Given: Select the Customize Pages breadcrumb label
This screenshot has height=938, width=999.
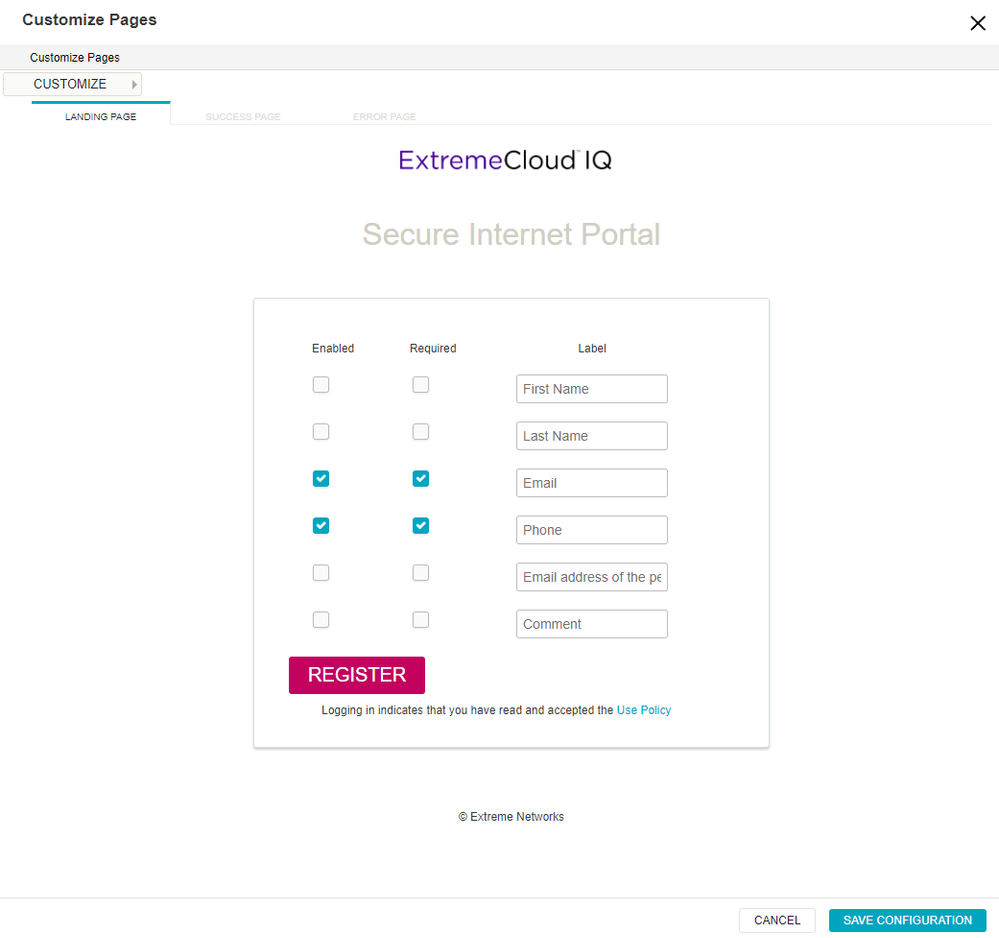Looking at the screenshot, I should point(75,57).
